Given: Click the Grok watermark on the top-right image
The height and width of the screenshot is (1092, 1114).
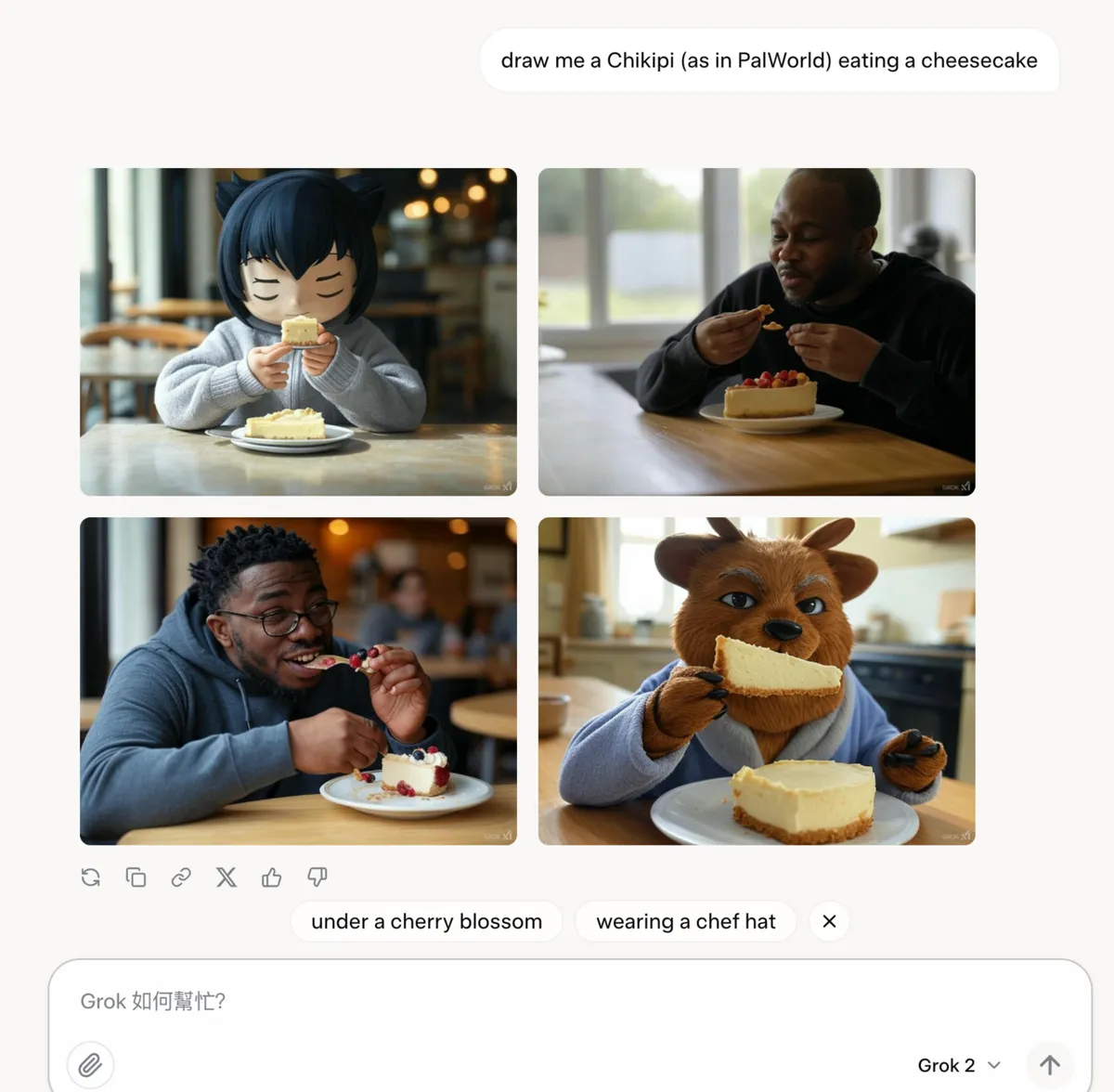Looking at the screenshot, I should [955, 487].
